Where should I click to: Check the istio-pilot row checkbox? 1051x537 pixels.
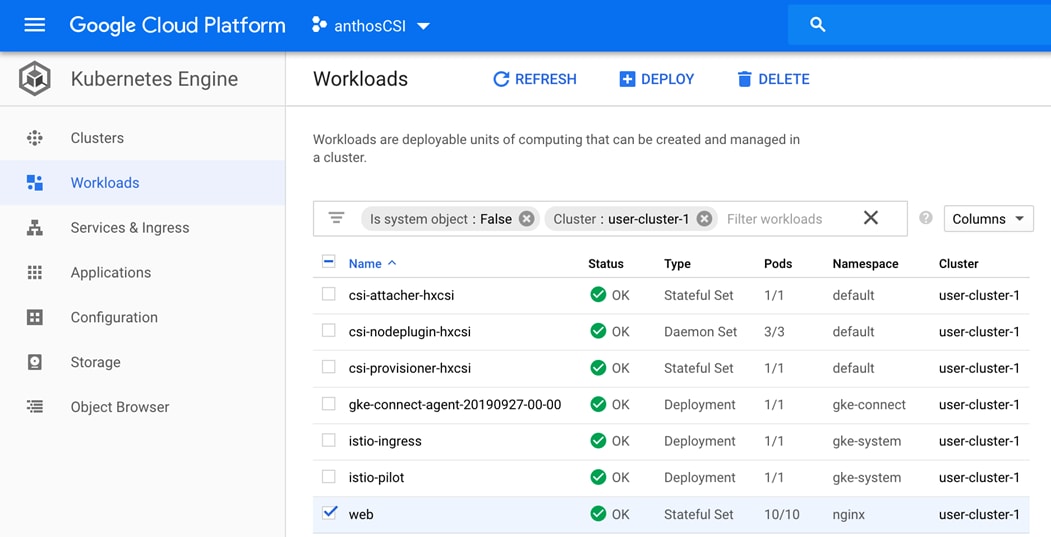click(x=328, y=476)
